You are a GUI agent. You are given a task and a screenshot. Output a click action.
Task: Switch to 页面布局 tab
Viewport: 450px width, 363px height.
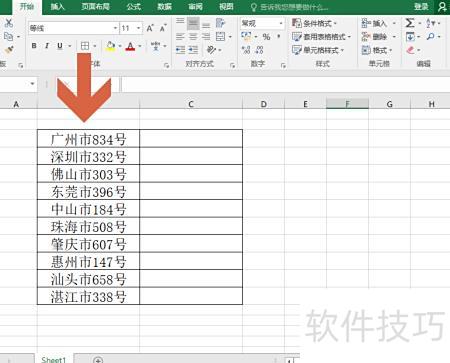tap(96, 7)
